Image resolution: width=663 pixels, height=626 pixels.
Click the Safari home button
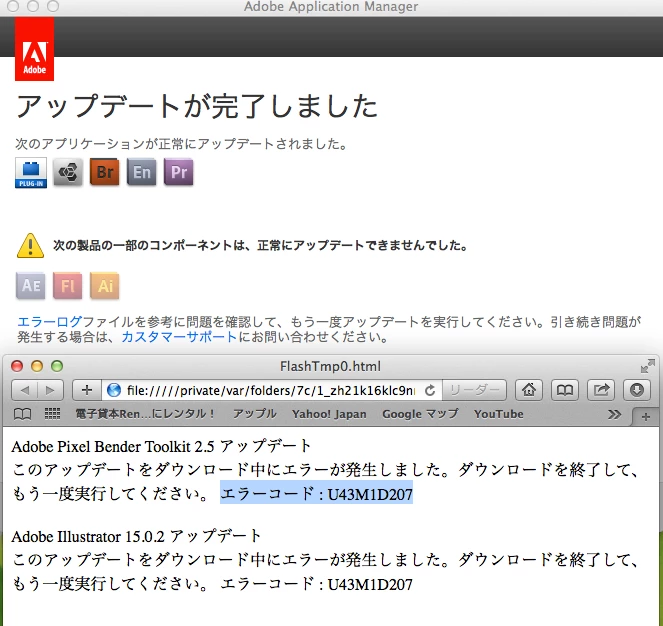click(529, 390)
